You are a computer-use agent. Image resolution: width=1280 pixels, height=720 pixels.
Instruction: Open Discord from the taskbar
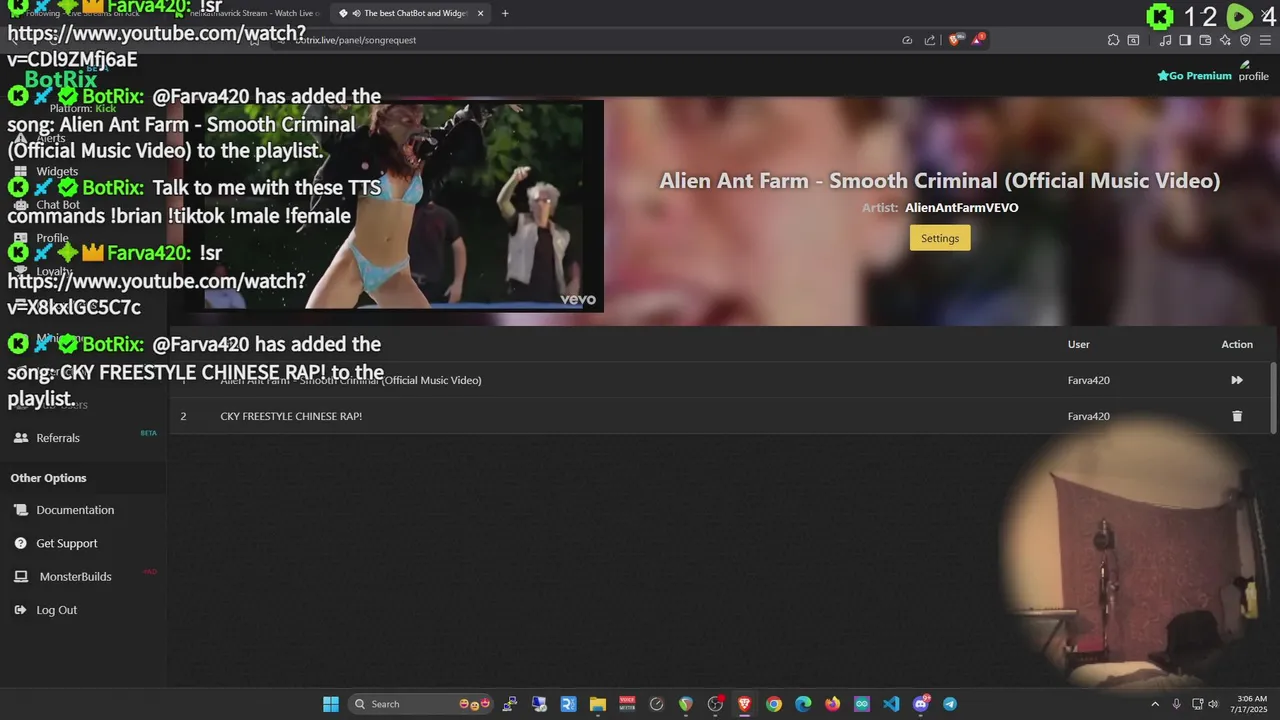click(x=921, y=704)
